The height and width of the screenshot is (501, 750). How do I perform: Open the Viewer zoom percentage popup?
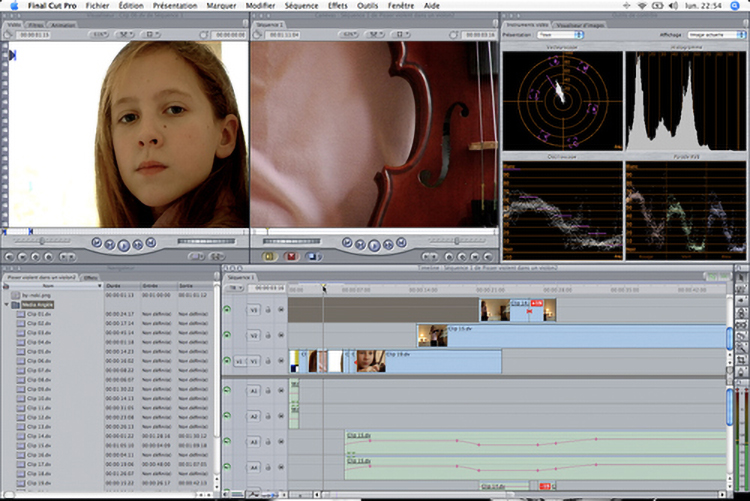[x=99, y=35]
